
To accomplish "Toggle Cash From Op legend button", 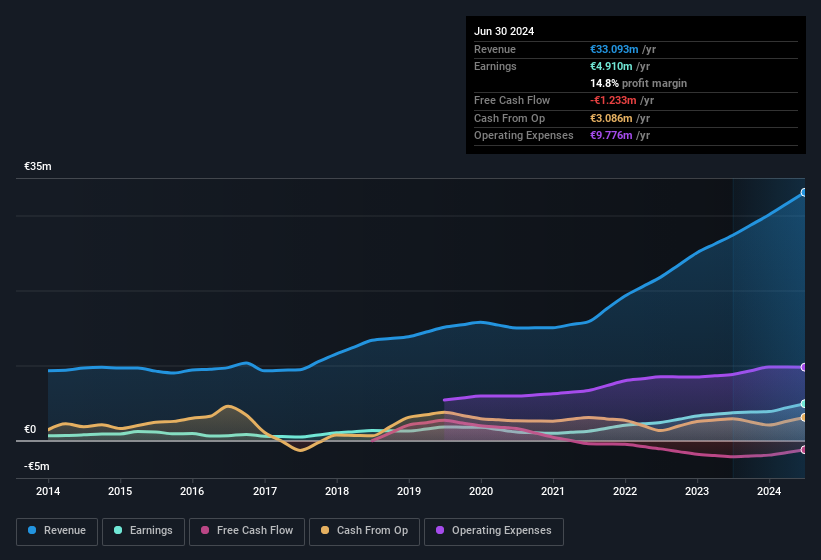I will (x=363, y=531).
